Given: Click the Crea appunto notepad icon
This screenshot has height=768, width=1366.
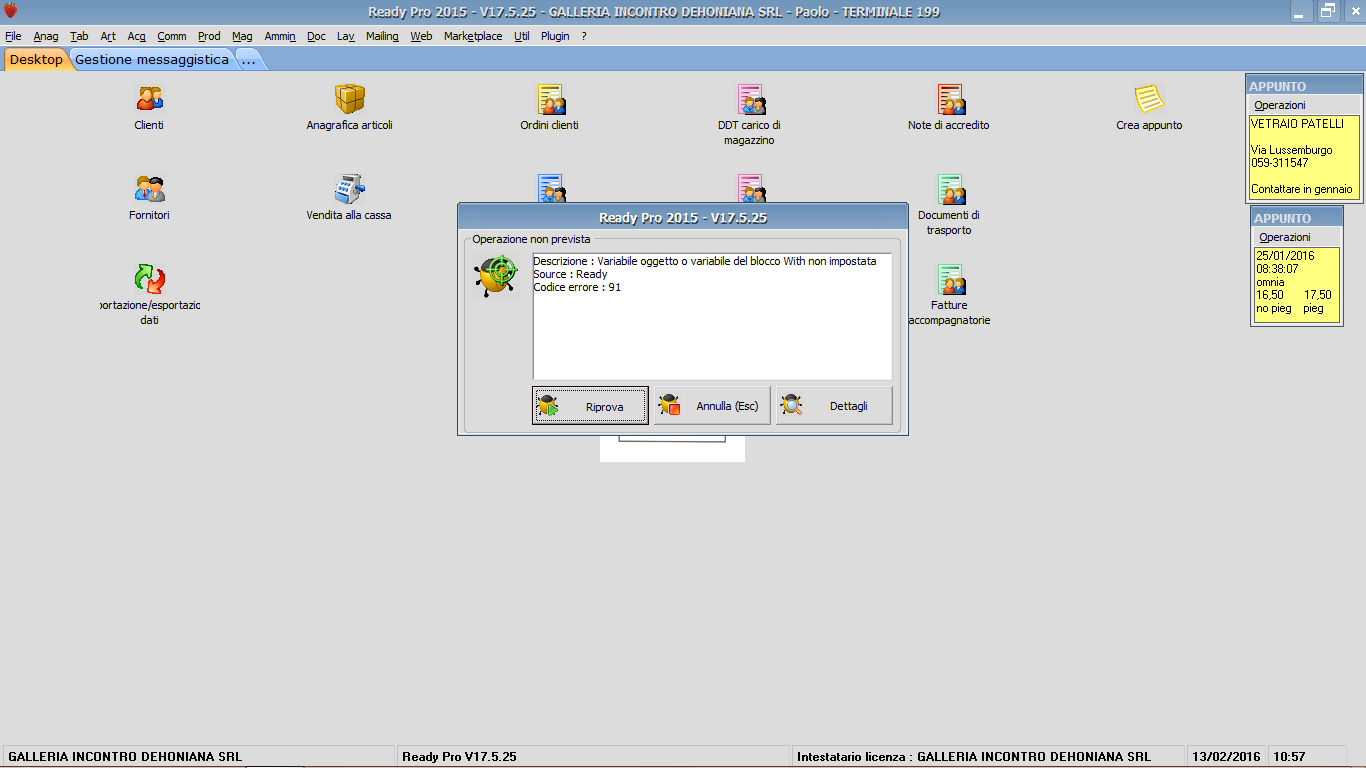Looking at the screenshot, I should pyautogui.click(x=1149, y=99).
